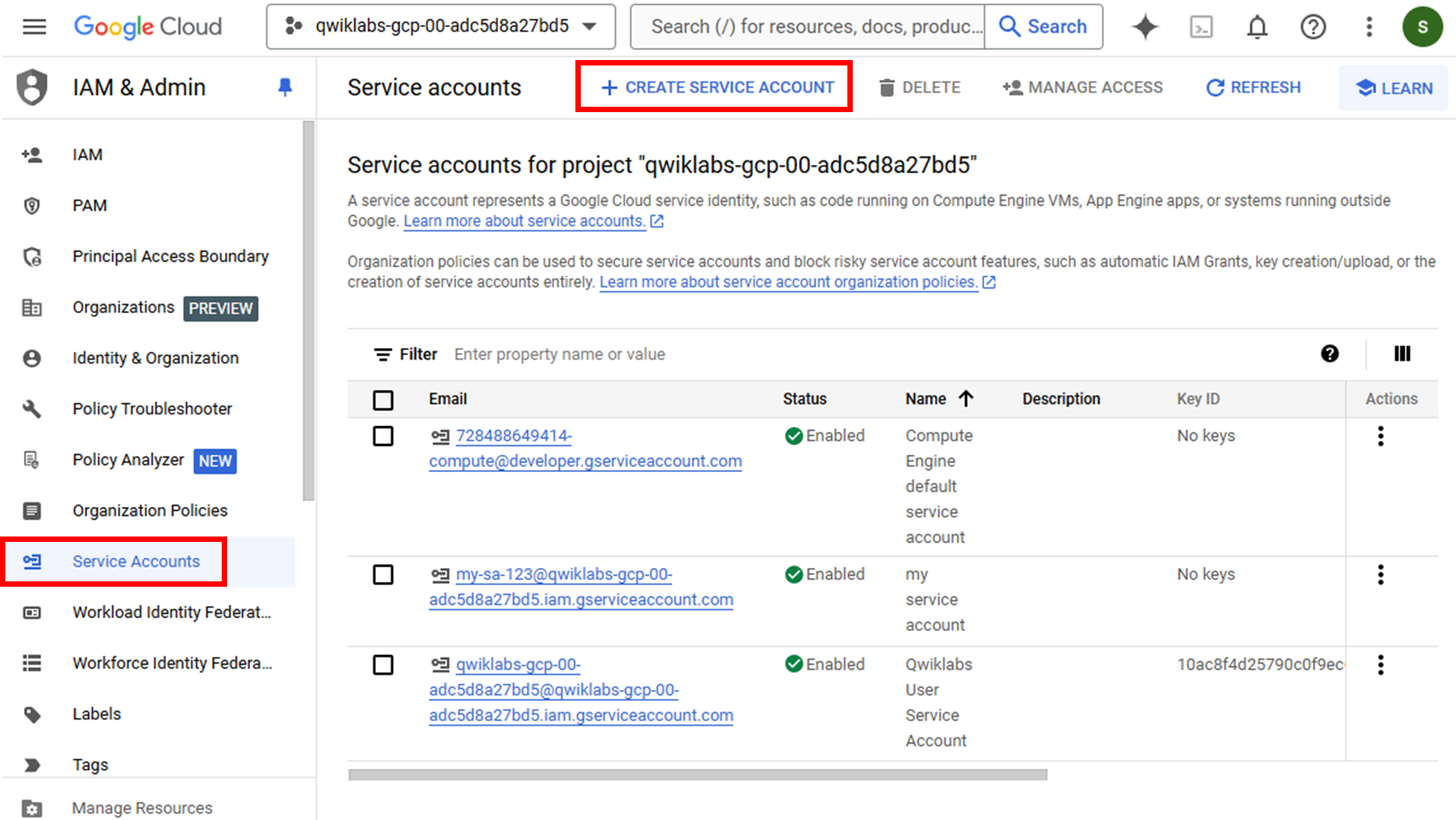Open the three-dot settings menu in header

click(1369, 27)
